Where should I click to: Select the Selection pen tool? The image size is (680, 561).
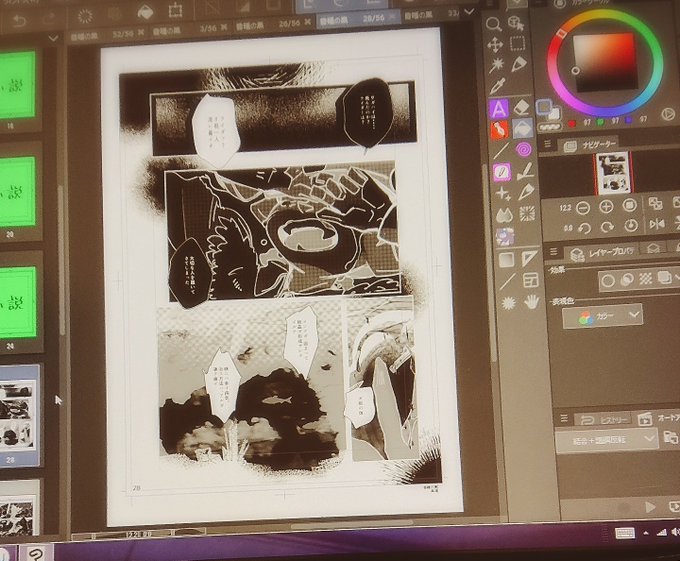point(519,64)
